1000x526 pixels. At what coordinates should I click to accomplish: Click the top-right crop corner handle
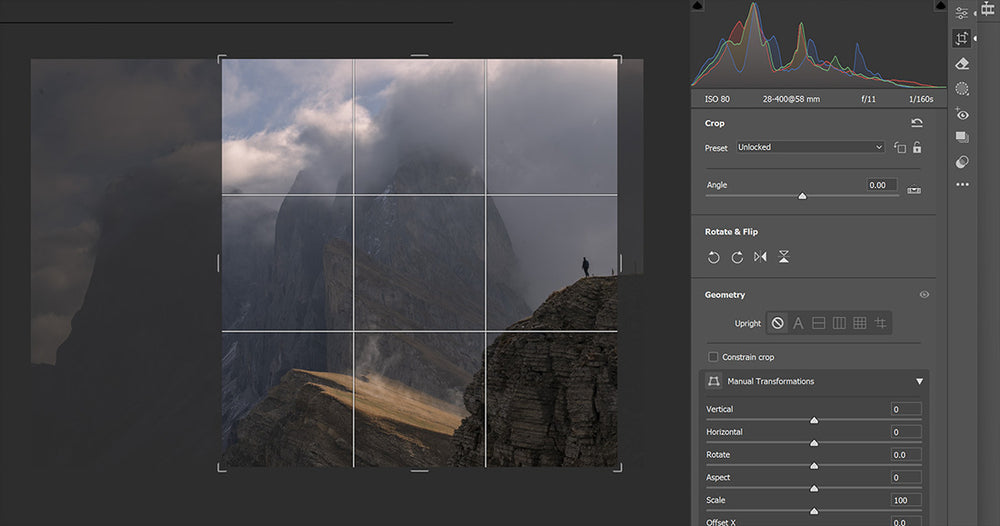[x=618, y=58]
